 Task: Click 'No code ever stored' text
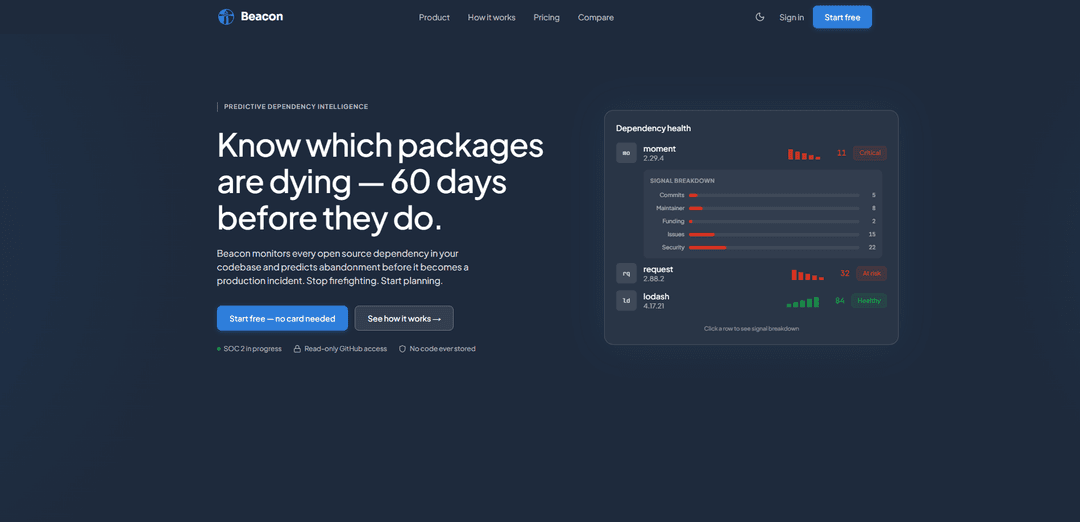coord(442,349)
